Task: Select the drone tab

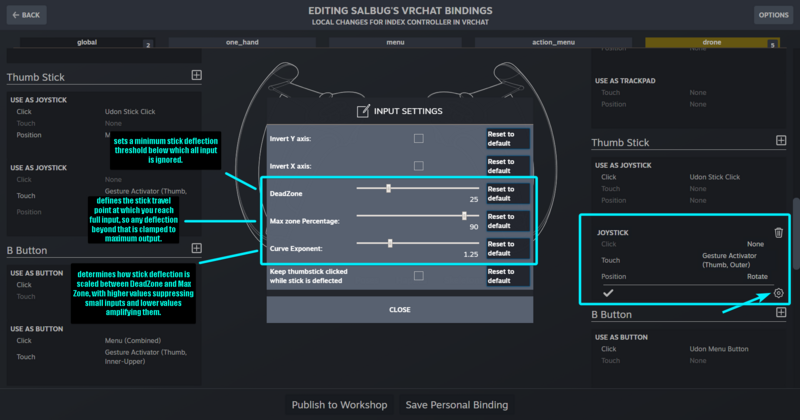Action: [x=712, y=42]
